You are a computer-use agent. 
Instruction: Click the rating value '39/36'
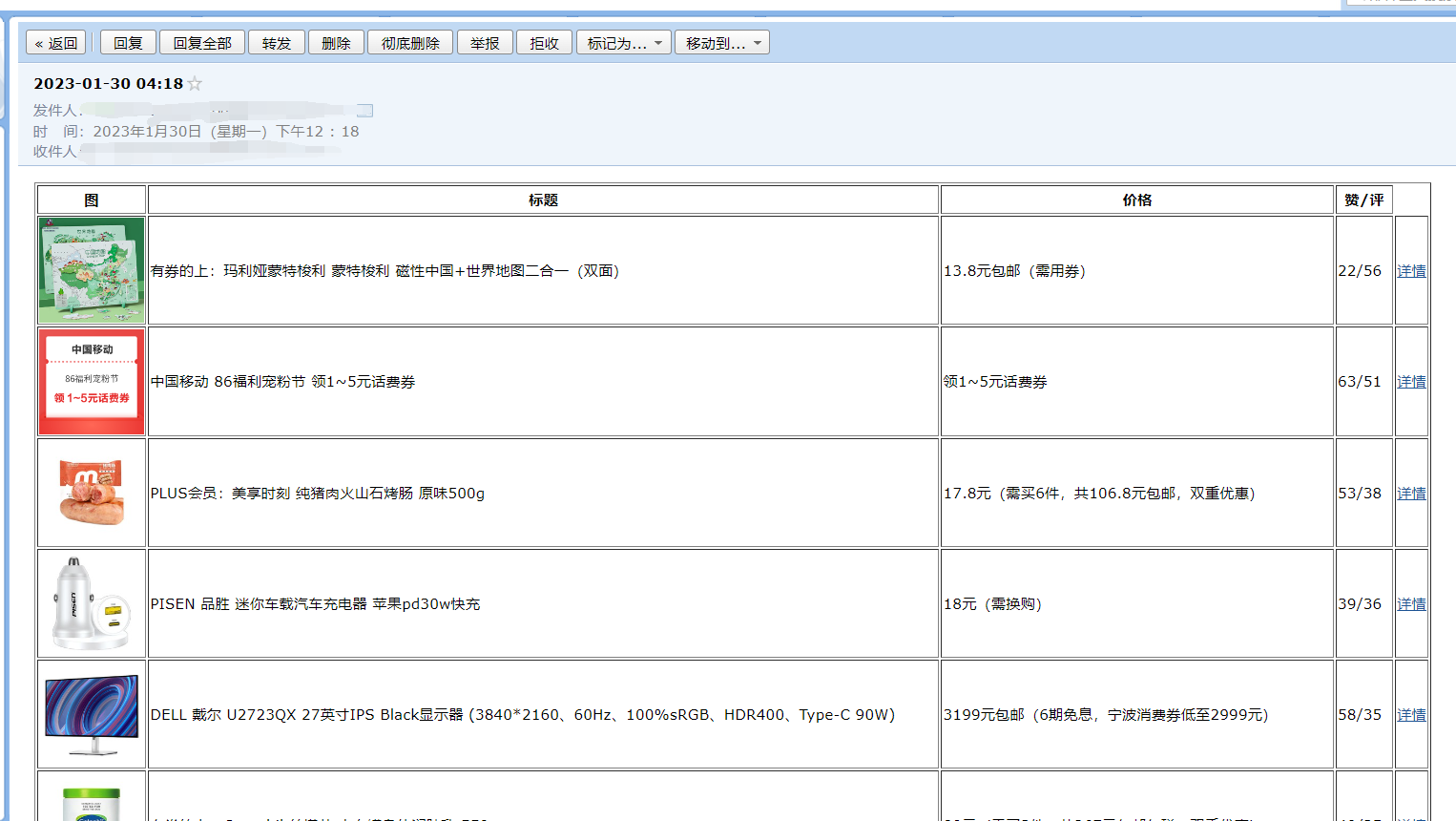point(1360,604)
